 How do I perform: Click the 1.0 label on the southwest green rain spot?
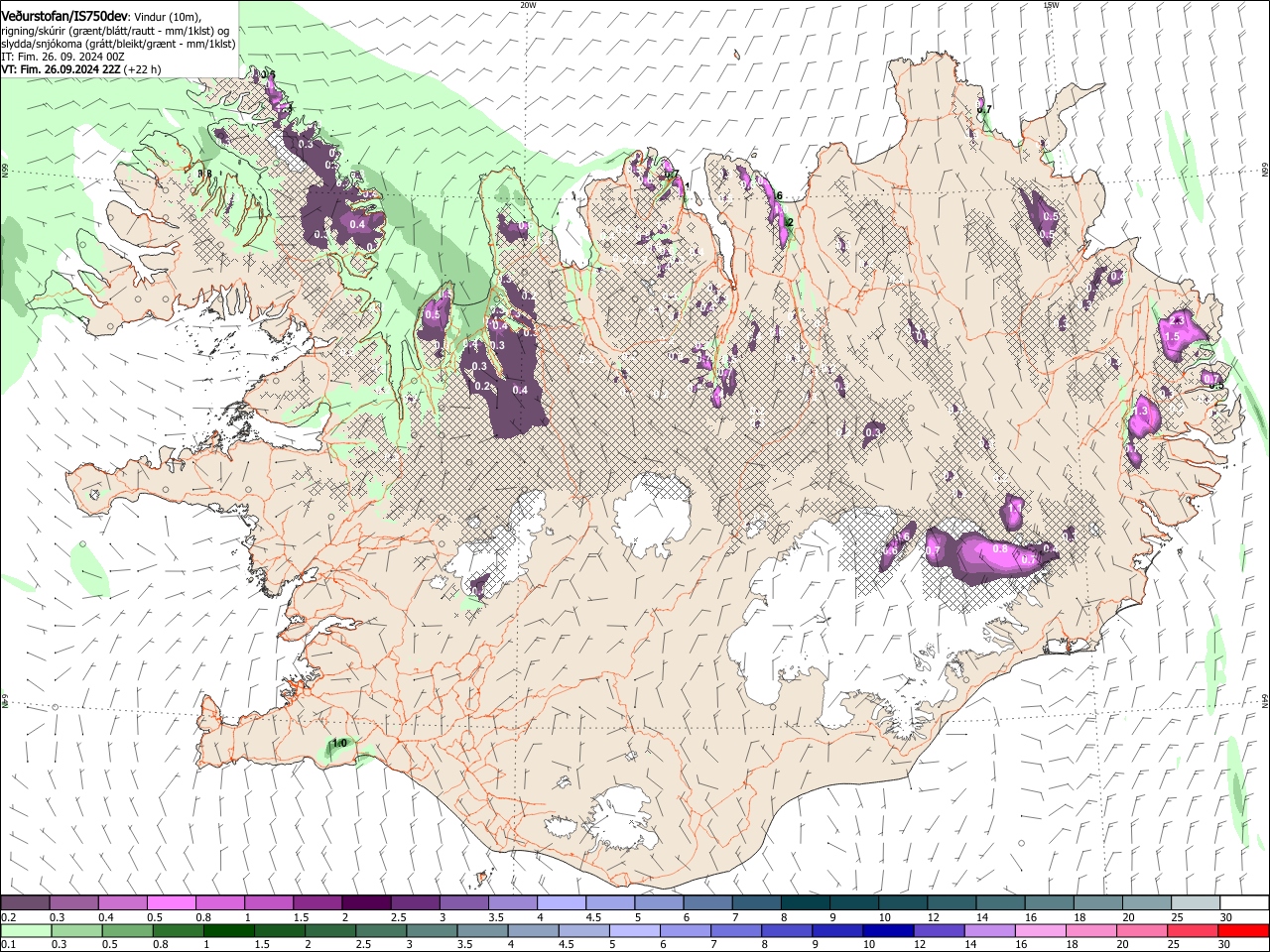tap(339, 744)
